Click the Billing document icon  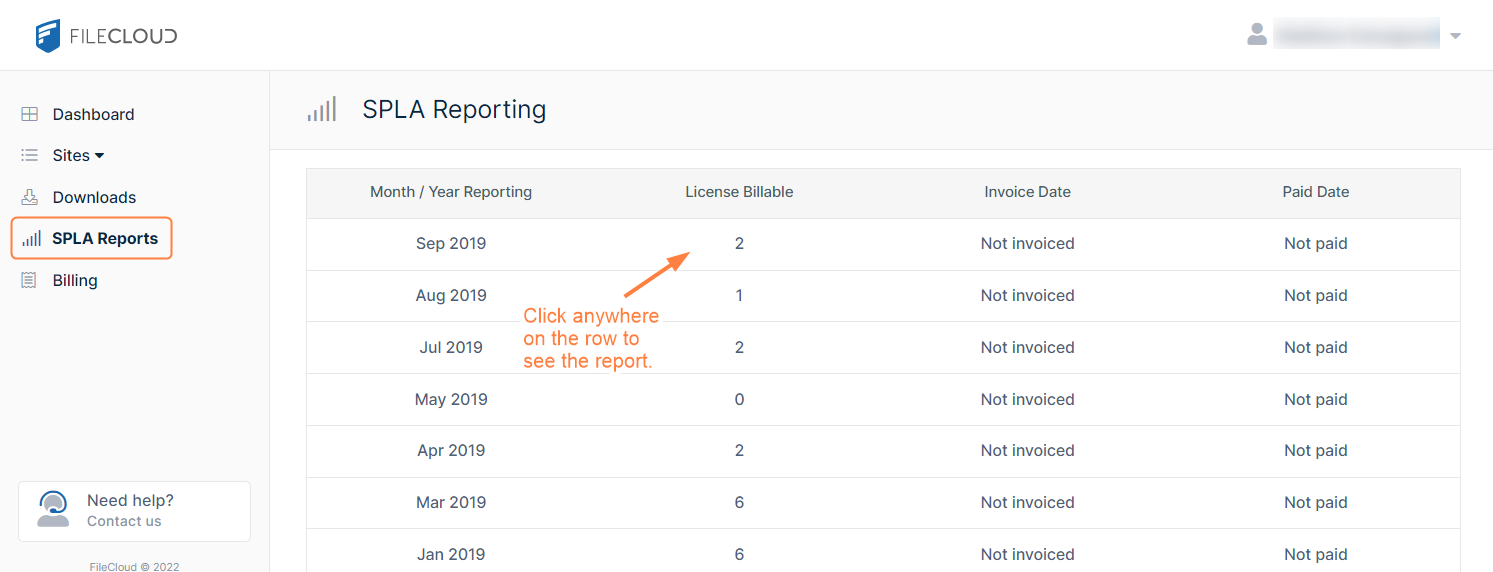[30, 280]
